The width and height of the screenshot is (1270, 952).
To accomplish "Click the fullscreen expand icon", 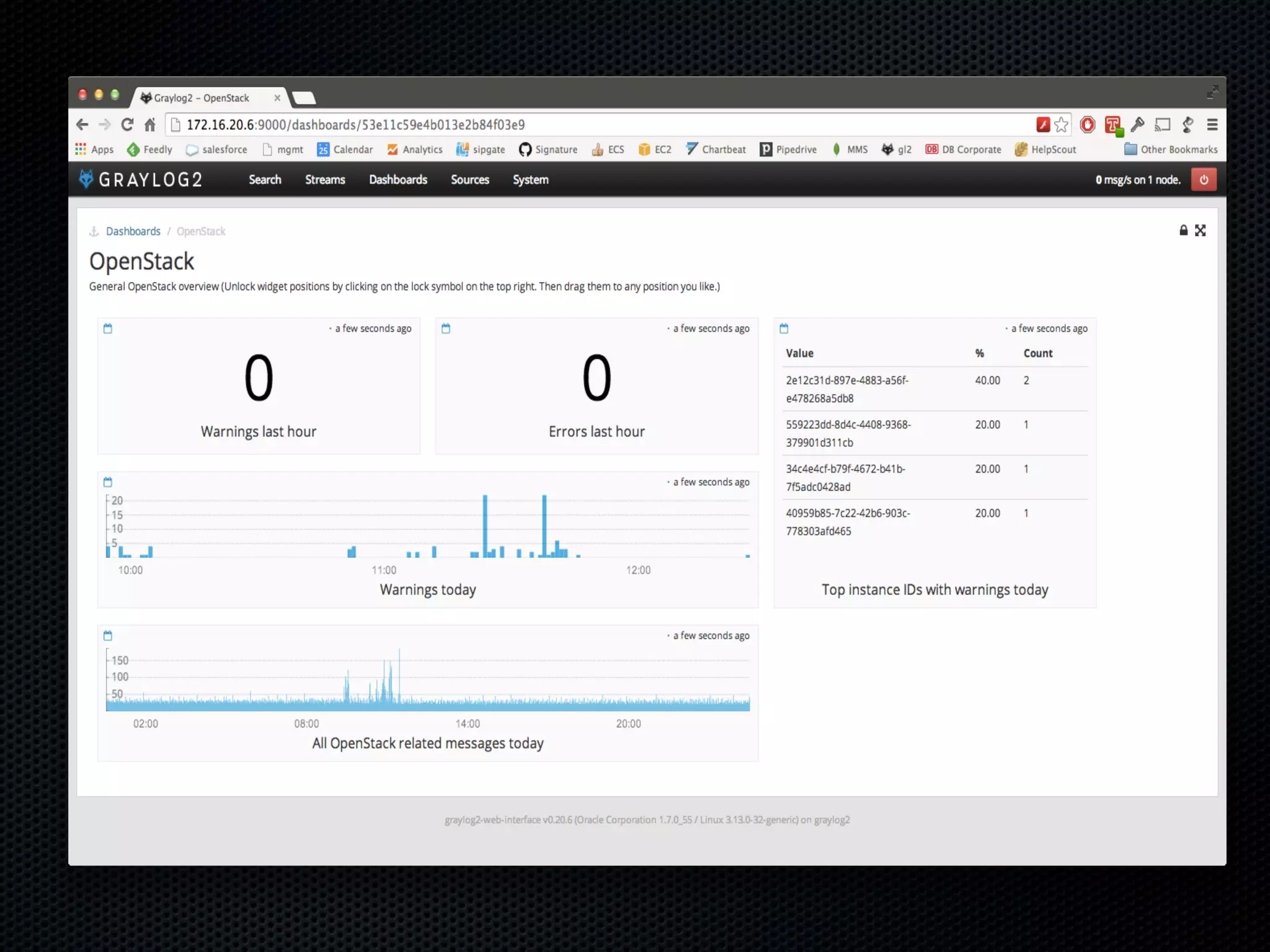I will pos(1201,231).
